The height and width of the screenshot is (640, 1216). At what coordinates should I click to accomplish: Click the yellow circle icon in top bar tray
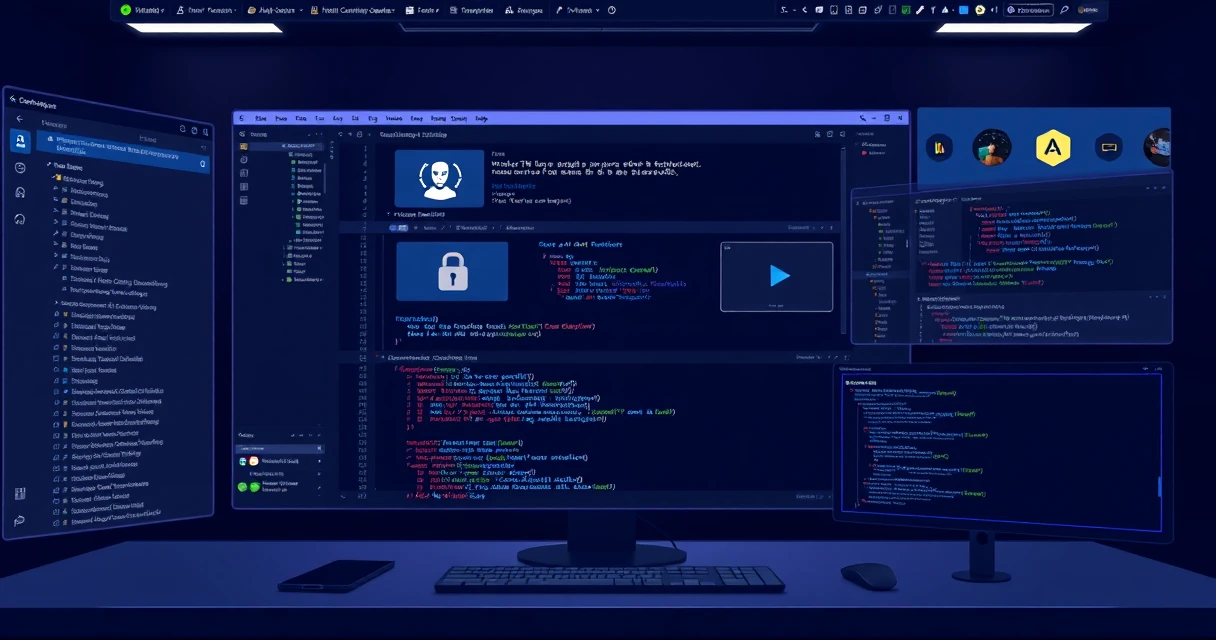(980, 10)
